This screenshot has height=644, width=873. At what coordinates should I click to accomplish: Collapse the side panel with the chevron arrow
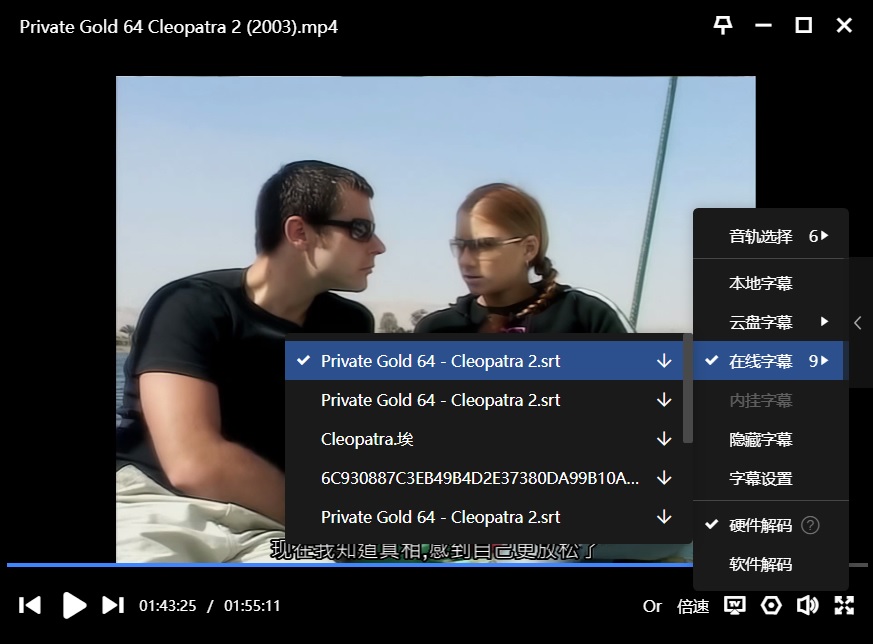click(858, 323)
